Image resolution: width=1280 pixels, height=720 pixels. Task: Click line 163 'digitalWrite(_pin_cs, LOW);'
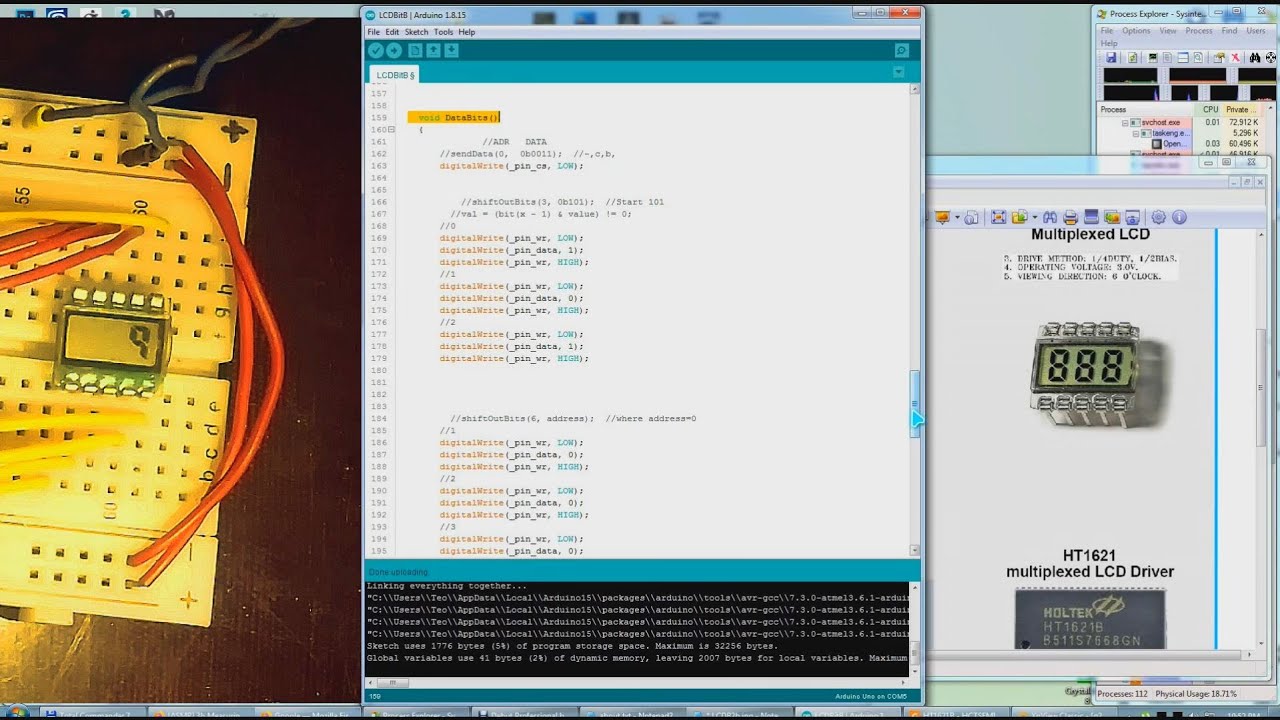pyautogui.click(x=511, y=166)
